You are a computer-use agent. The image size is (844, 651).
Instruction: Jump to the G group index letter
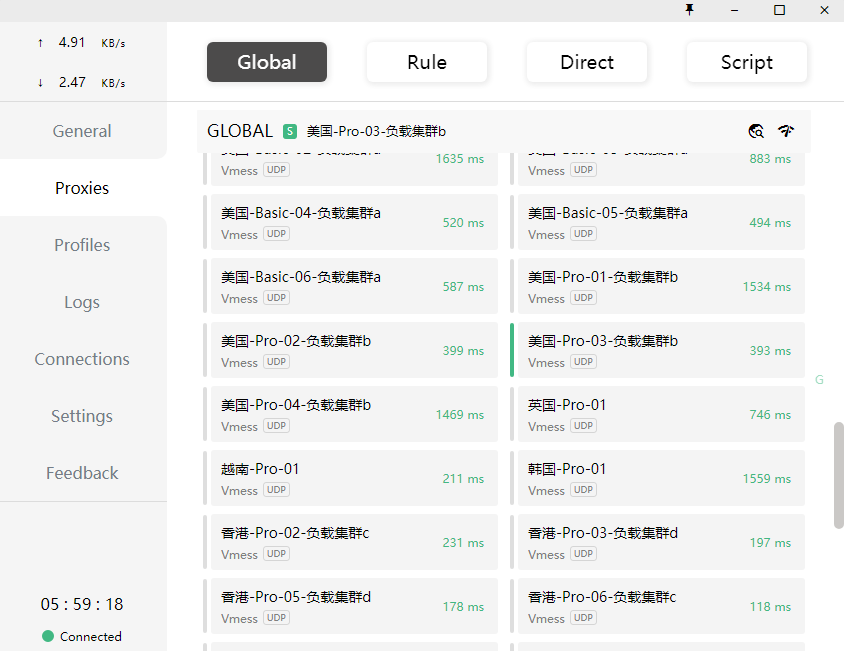820,380
